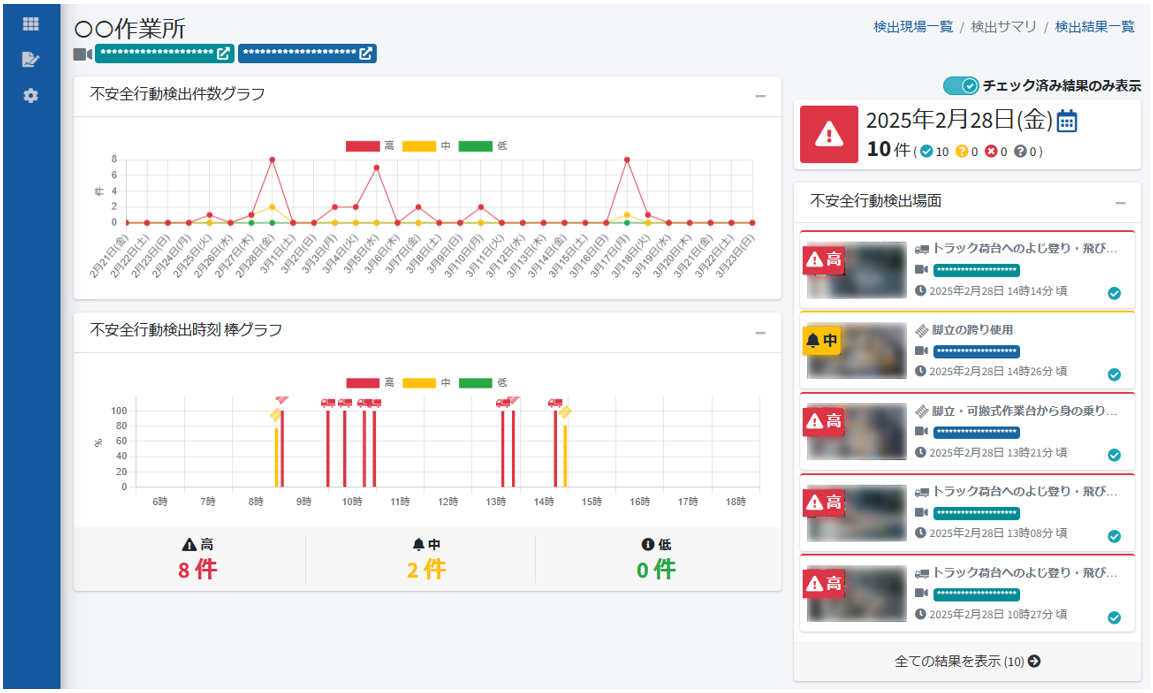The height and width of the screenshot is (693, 1153).
Task: Click camera tag on 14時14分 result
Action: [977, 270]
